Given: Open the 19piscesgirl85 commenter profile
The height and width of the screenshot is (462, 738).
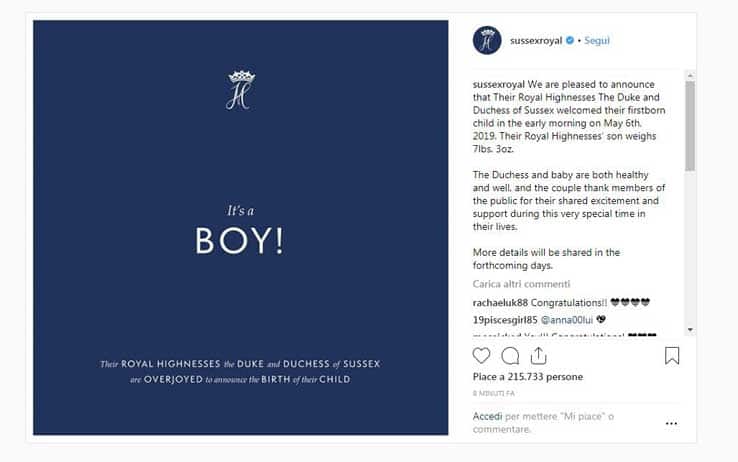Looking at the screenshot, I should click(x=505, y=320).
